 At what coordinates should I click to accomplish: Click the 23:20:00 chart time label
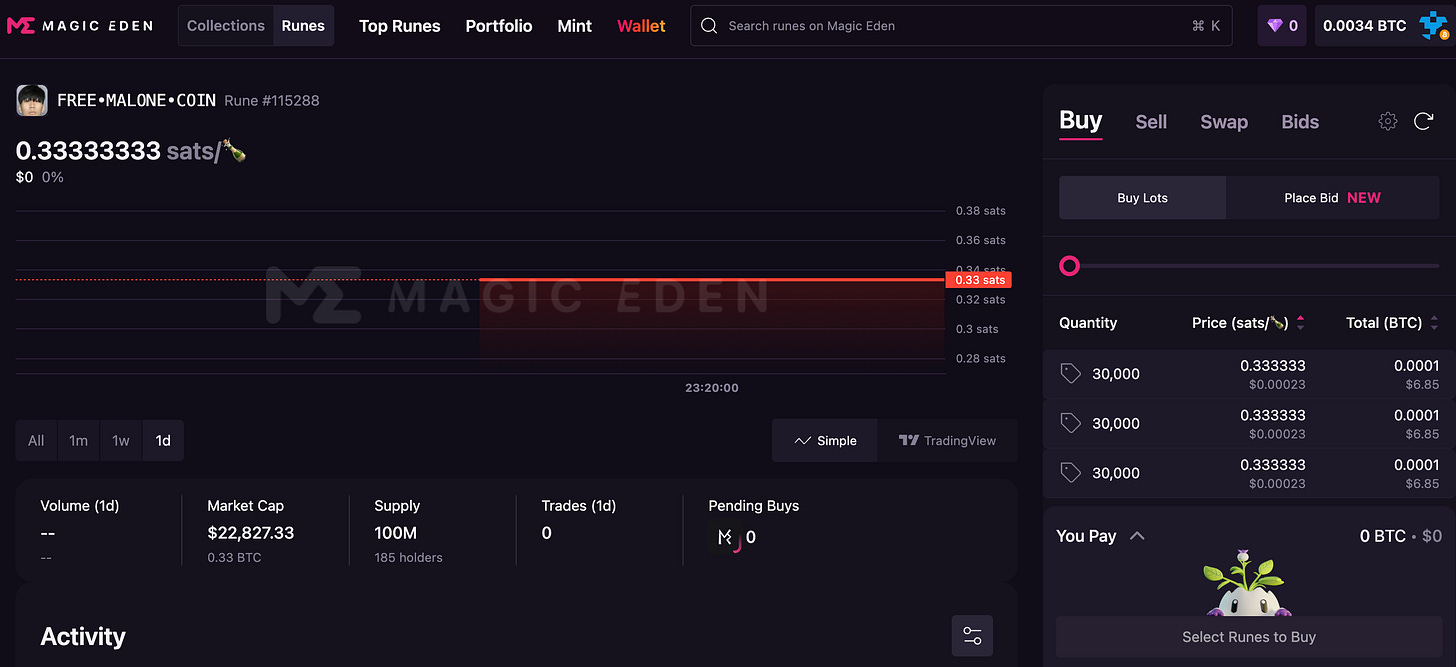(x=712, y=388)
